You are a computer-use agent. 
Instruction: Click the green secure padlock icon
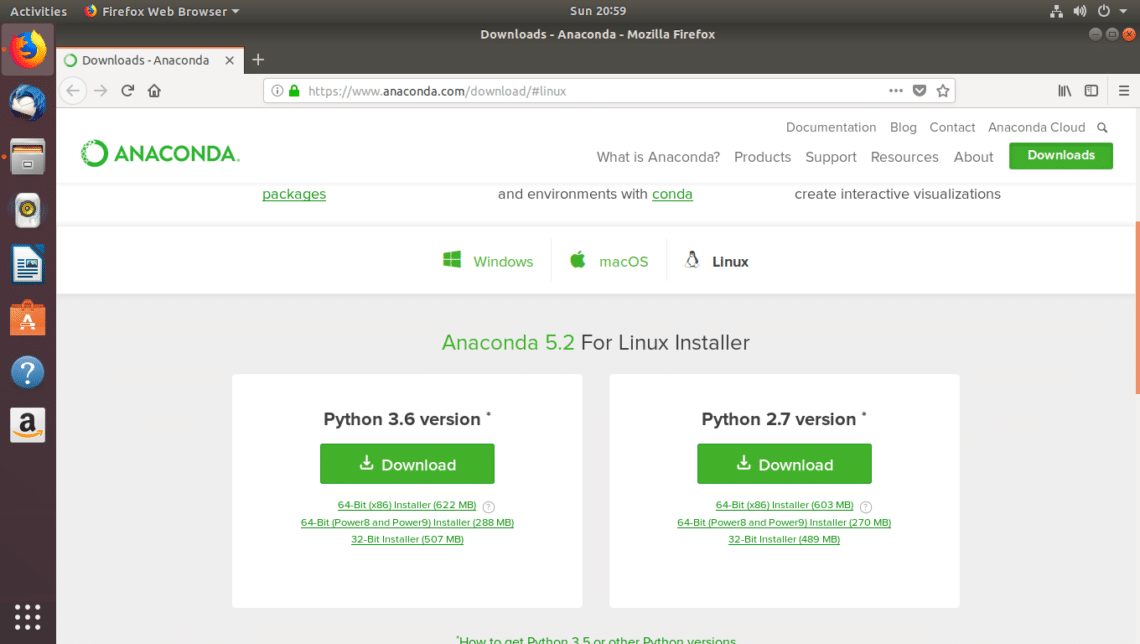pyautogui.click(x=294, y=91)
